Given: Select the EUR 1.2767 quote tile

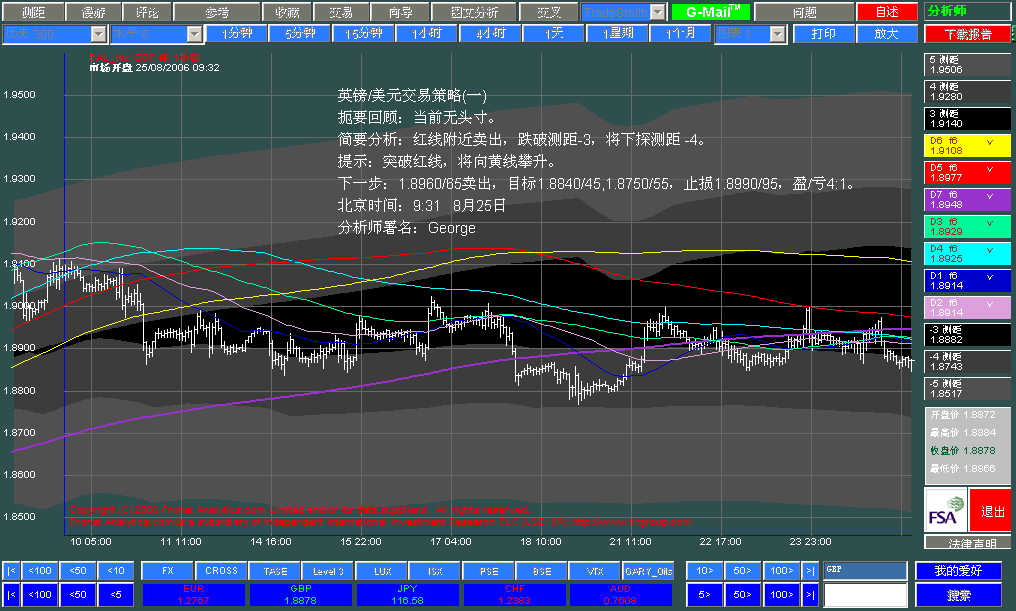Looking at the screenshot, I should tap(194, 594).
